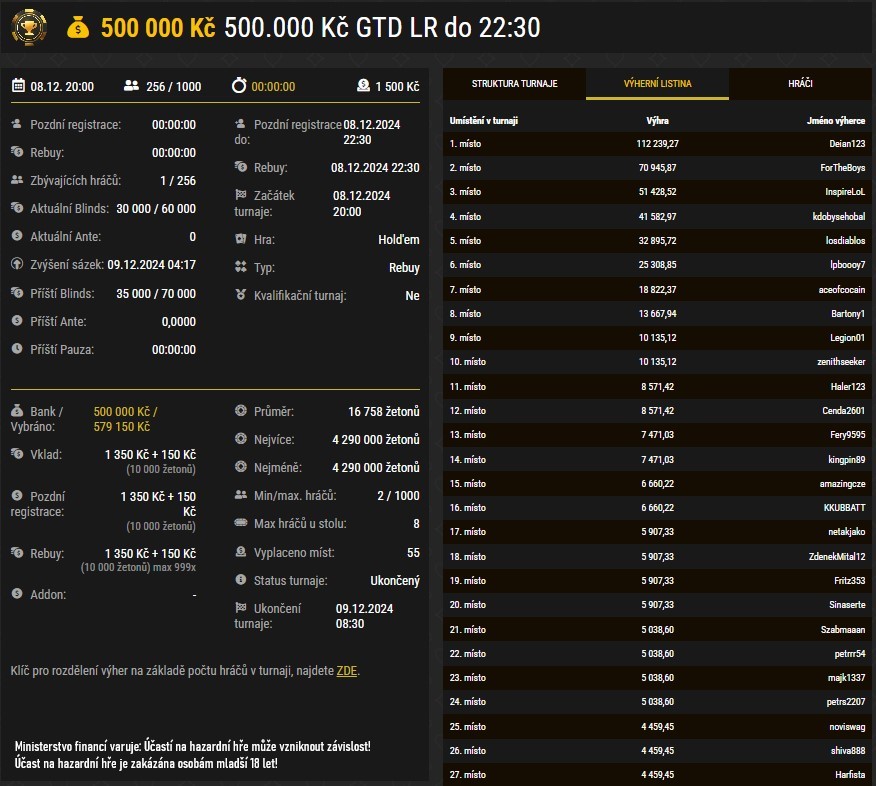The image size is (876, 786).
Task: Click the calendar icon next to 08.12. 20:00
Action: point(18,86)
